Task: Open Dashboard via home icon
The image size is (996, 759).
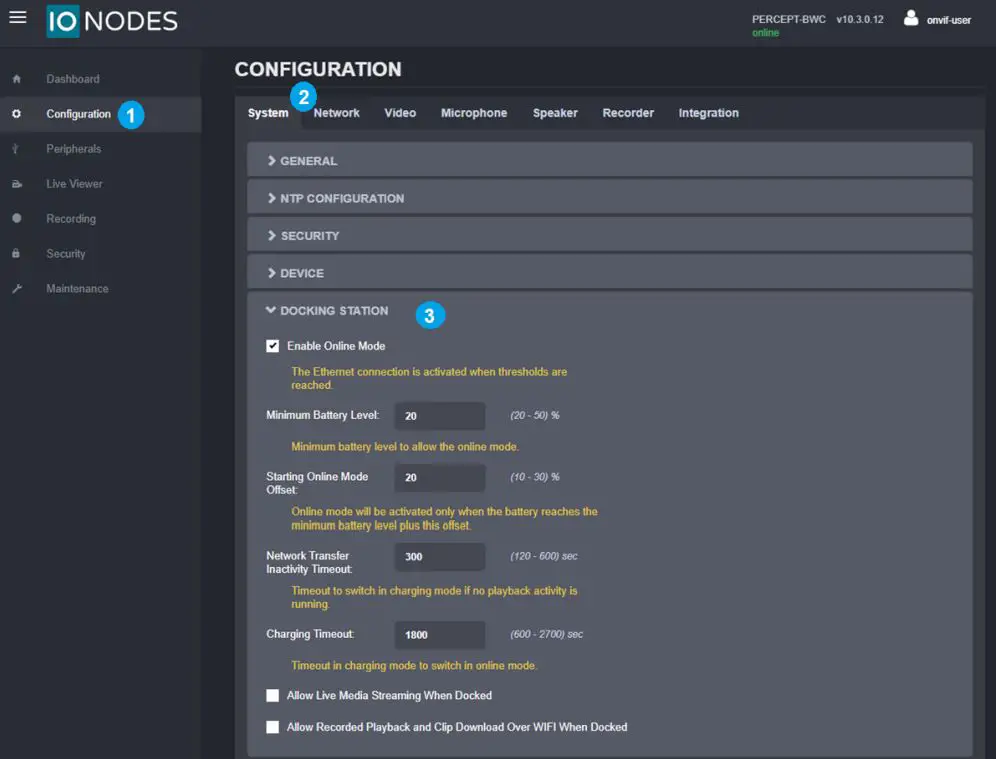Action: [16, 79]
